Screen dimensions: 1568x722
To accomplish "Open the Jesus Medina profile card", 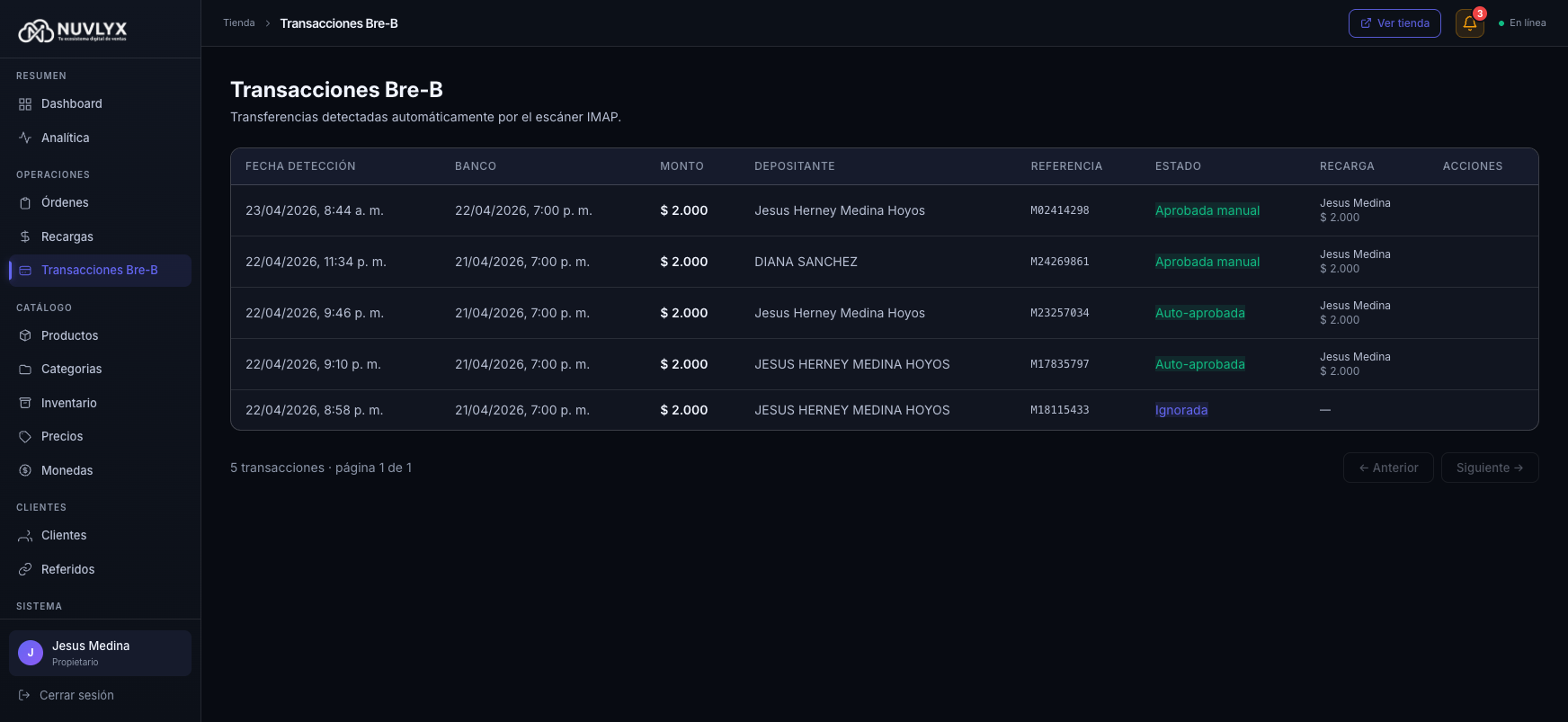I will (x=100, y=653).
